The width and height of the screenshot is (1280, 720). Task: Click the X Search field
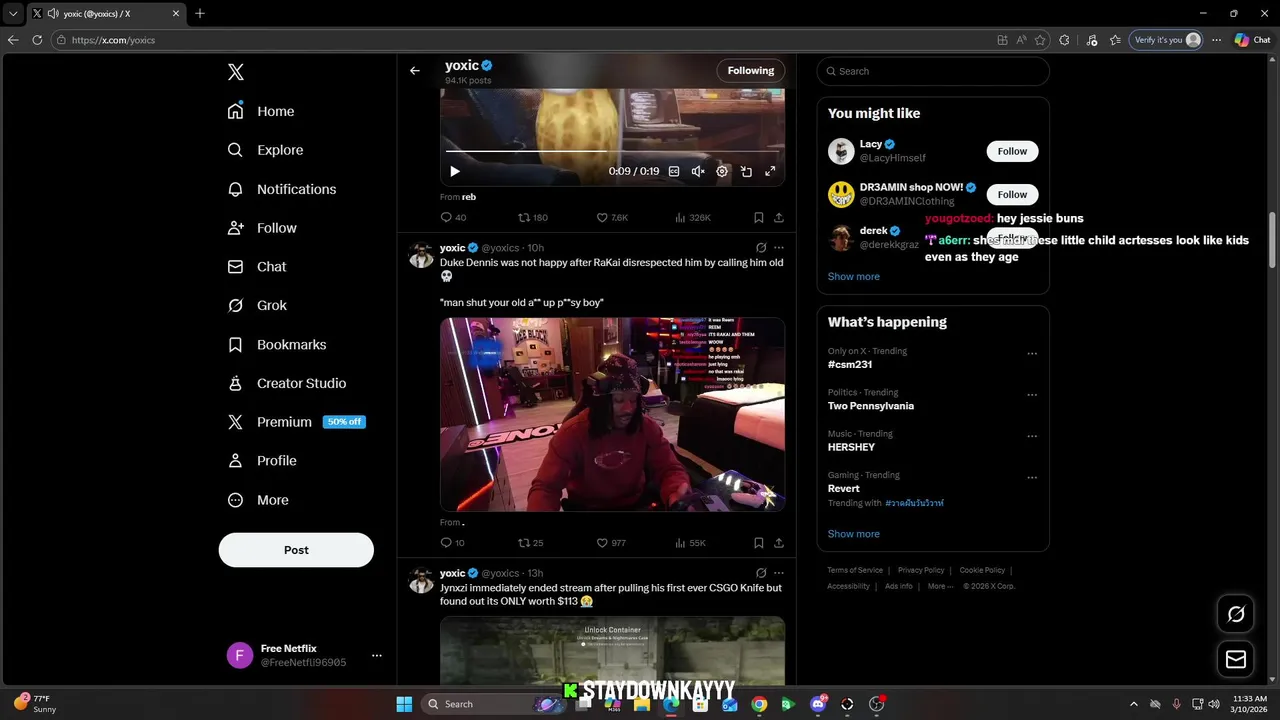(933, 71)
